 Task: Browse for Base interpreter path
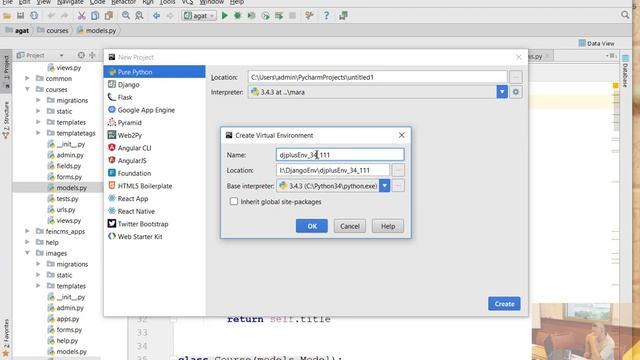coord(398,186)
